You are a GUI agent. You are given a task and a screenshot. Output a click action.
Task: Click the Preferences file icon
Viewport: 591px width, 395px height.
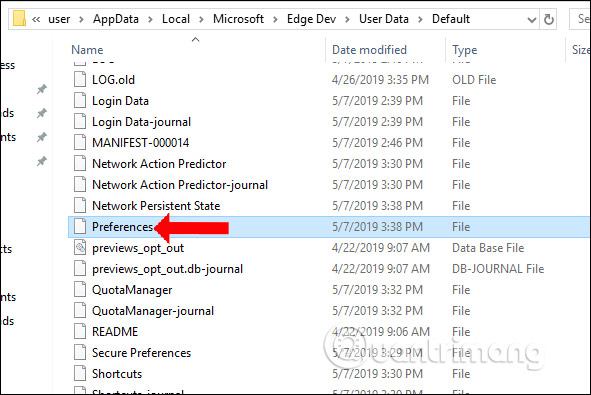click(80, 227)
